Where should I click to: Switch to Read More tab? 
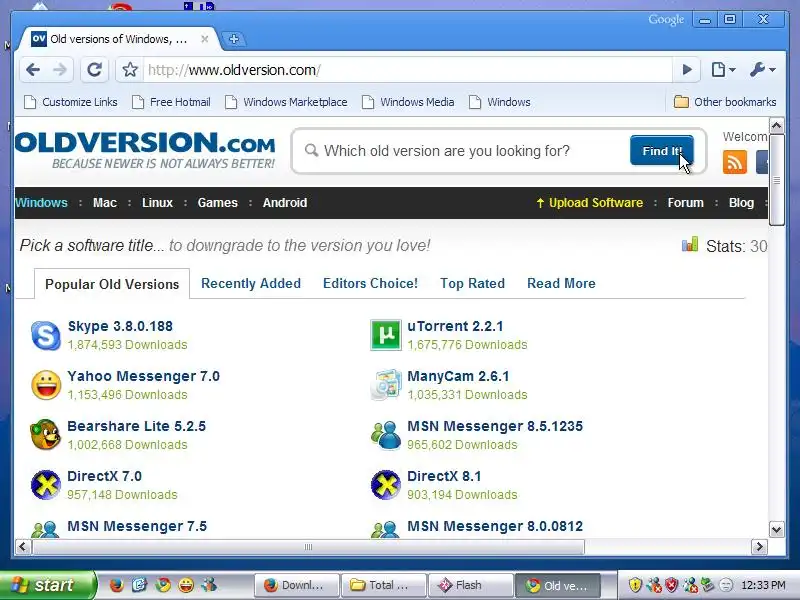(561, 283)
